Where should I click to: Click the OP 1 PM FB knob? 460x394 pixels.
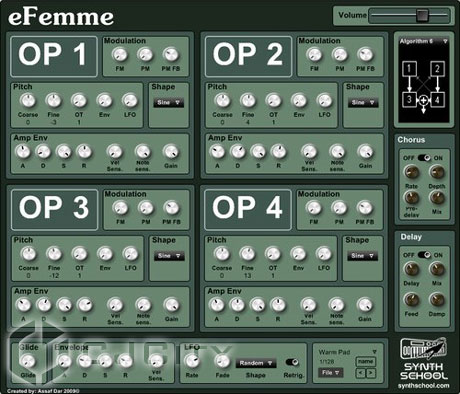171,55
